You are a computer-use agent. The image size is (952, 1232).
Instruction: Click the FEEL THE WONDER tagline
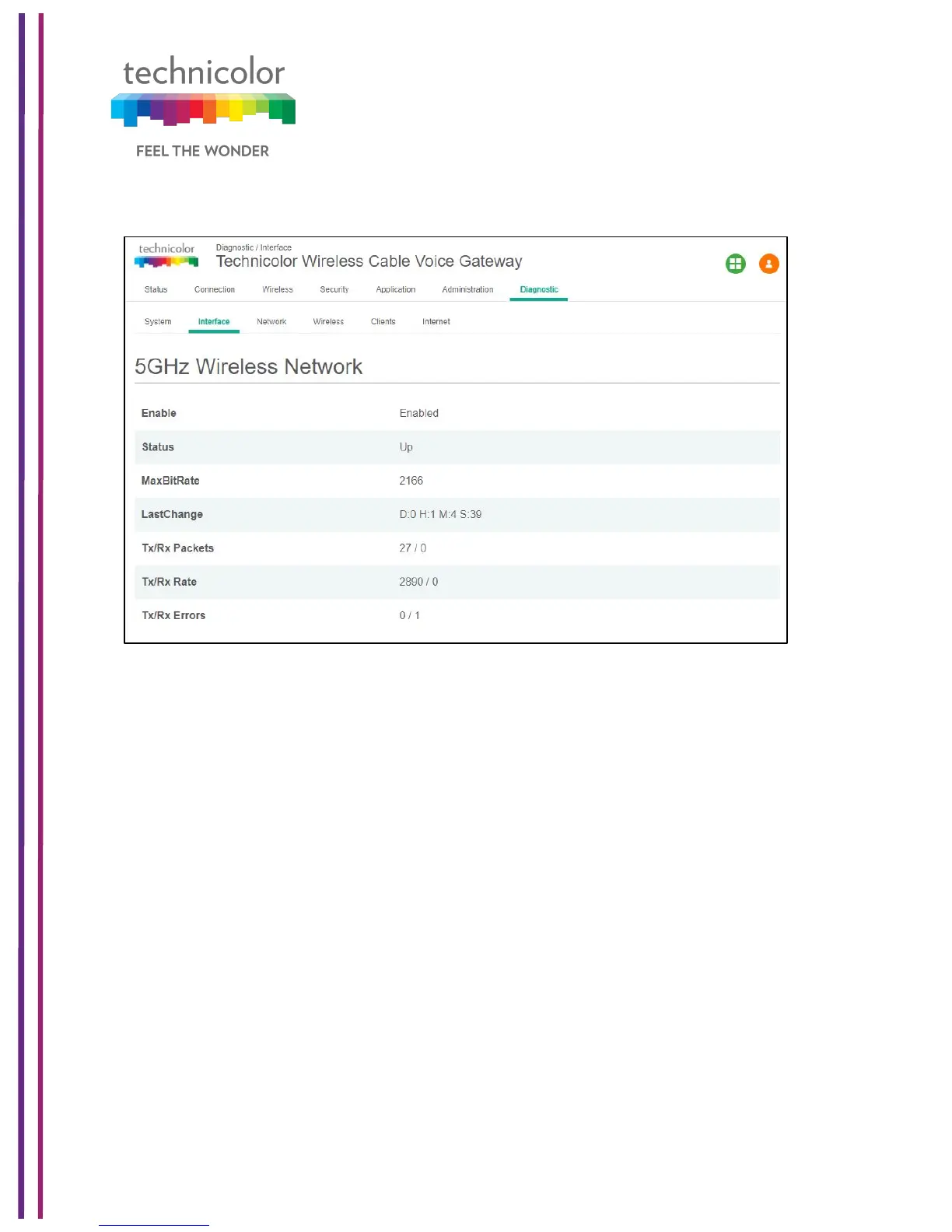tap(202, 151)
